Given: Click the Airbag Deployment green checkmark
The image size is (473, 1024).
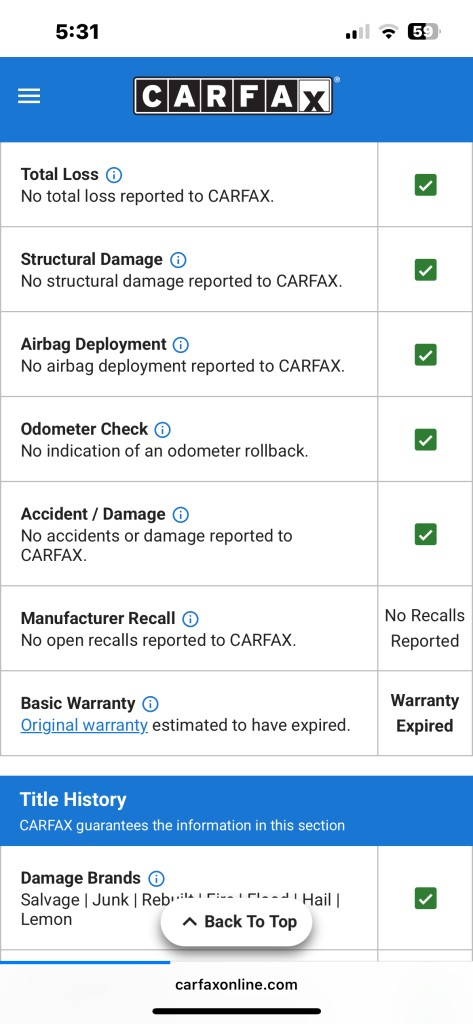Looking at the screenshot, I should click(x=425, y=355).
